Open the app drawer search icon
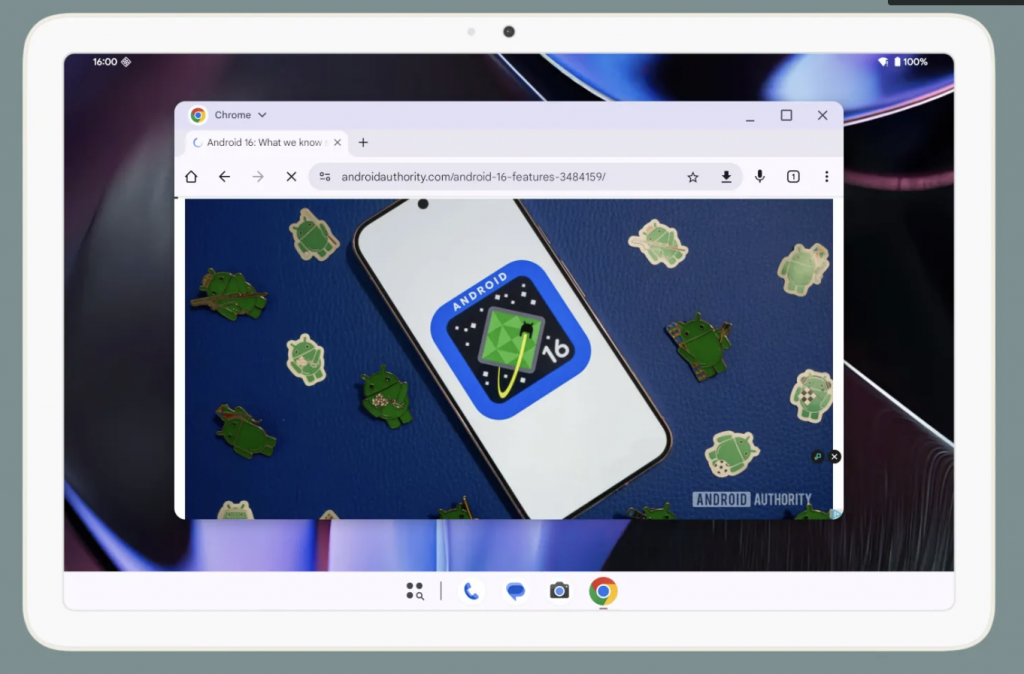 413,591
